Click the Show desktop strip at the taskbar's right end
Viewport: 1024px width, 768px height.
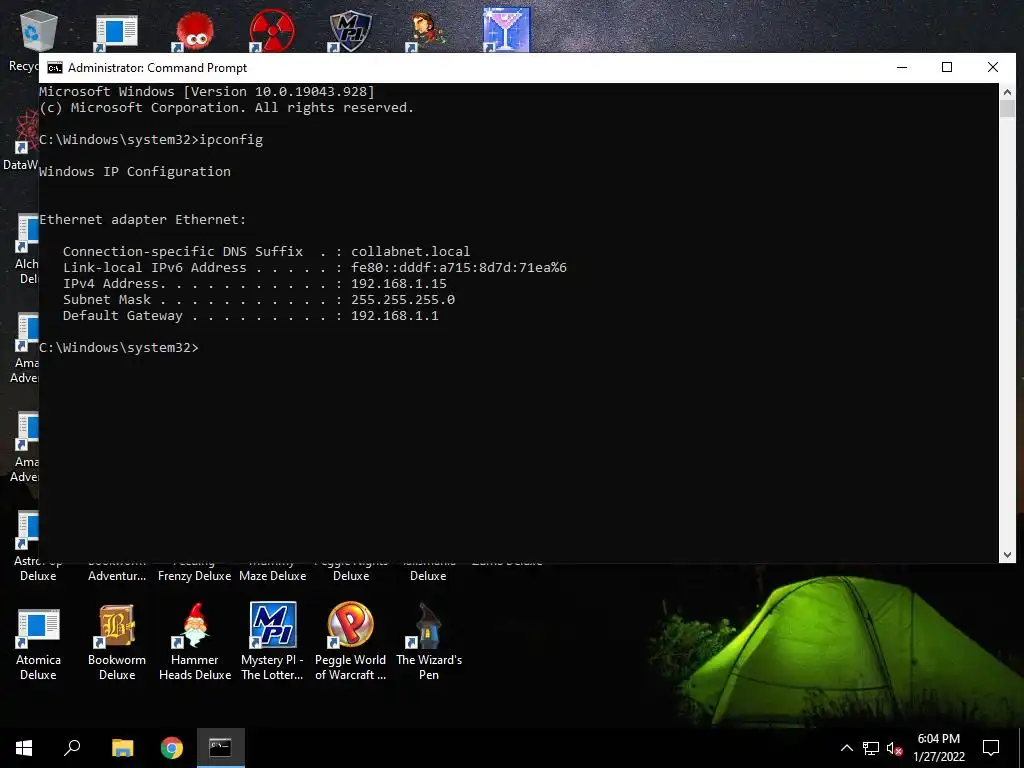pos(1021,748)
